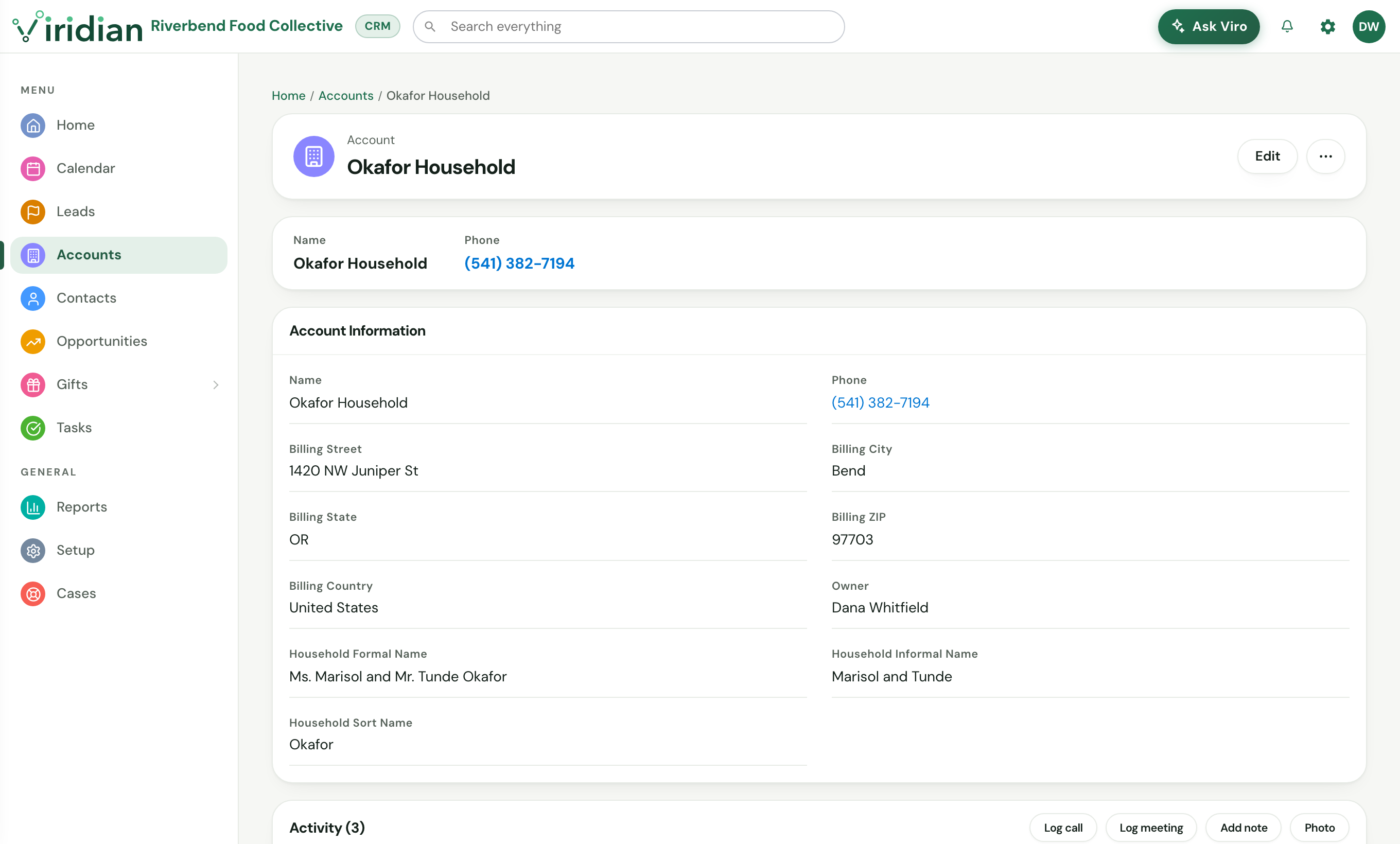Screen dimensions: 1400x844
Task: Click the Calendar sidebar icon
Action: [33, 168]
